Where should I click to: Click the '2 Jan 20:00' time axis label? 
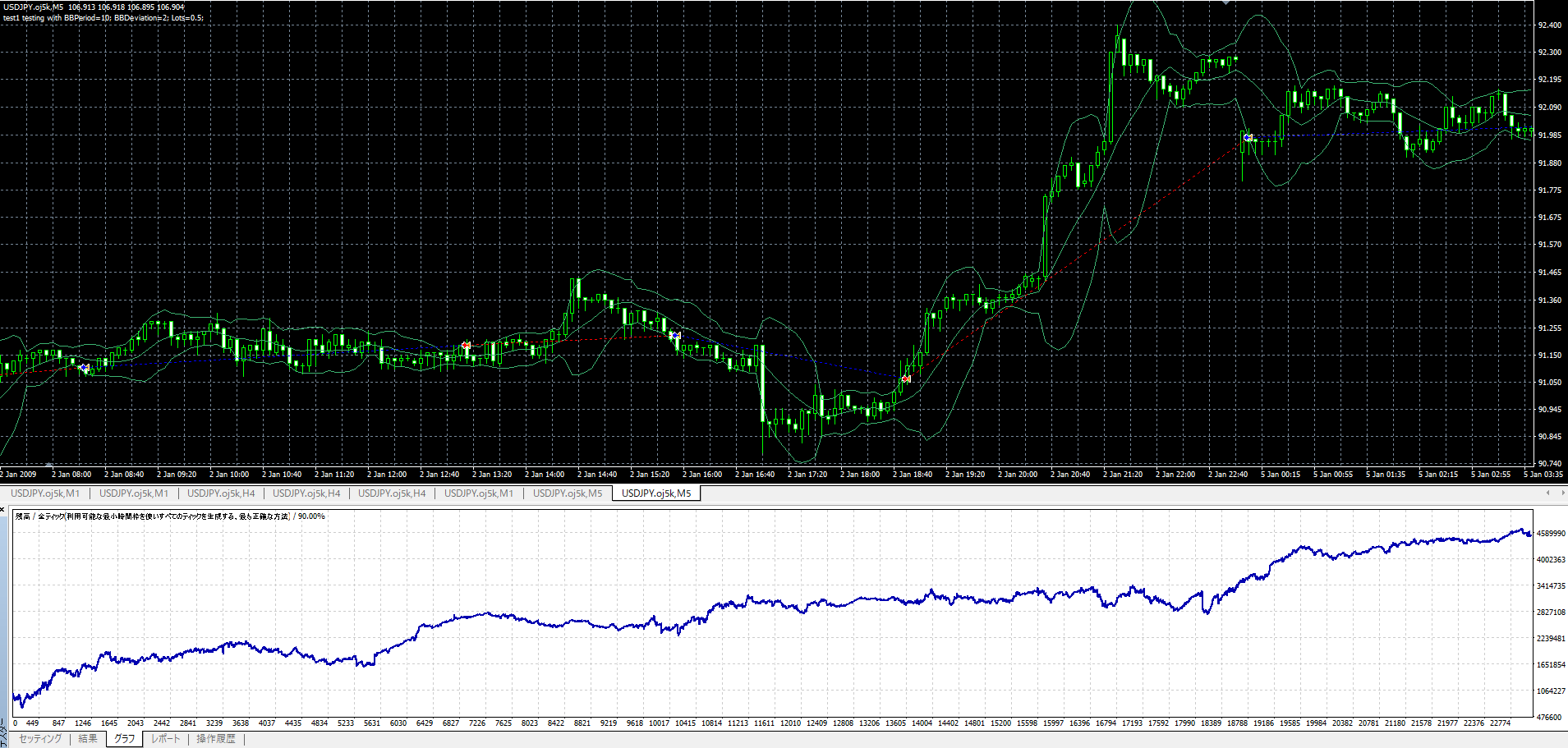(1018, 475)
